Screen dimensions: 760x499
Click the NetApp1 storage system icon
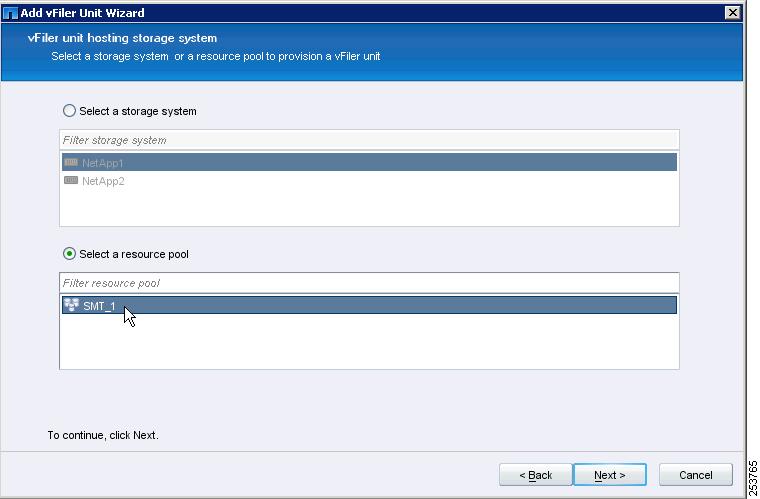pos(71,162)
